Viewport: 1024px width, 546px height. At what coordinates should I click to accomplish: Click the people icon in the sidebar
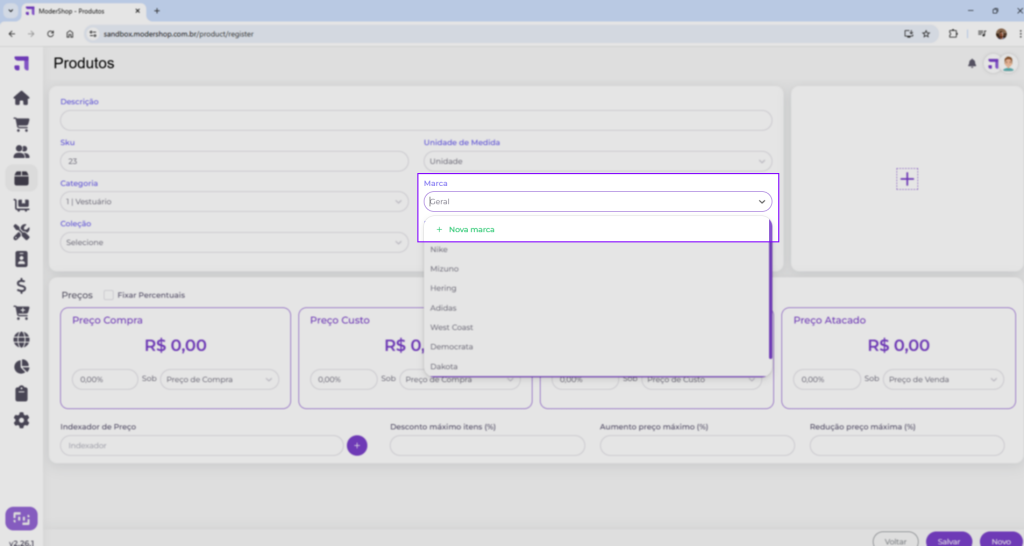coord(21,152)
